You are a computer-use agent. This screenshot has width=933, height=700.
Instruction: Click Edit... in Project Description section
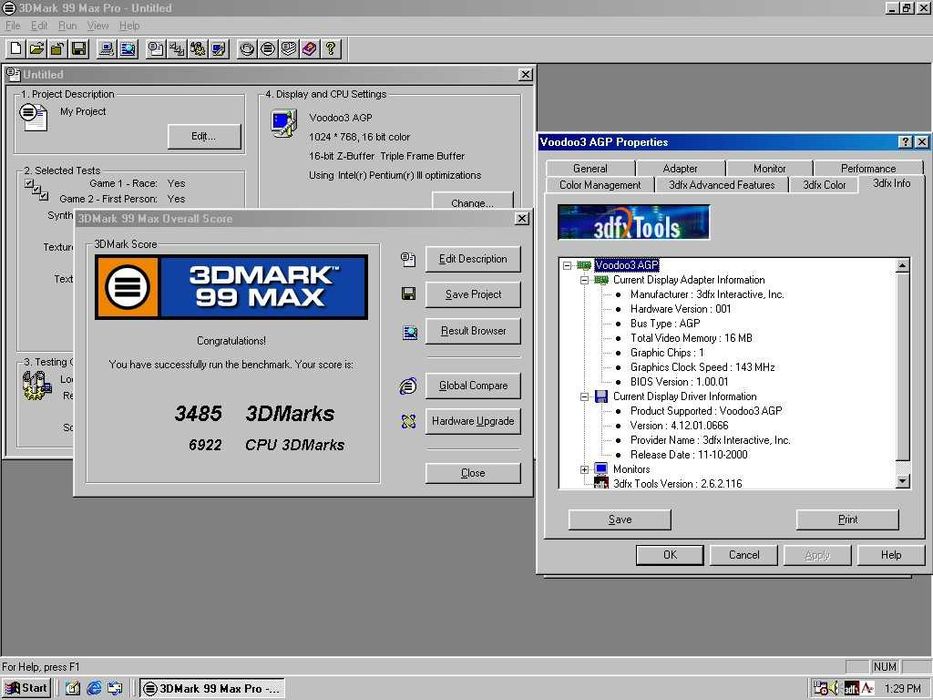click(x=203, y=136)
